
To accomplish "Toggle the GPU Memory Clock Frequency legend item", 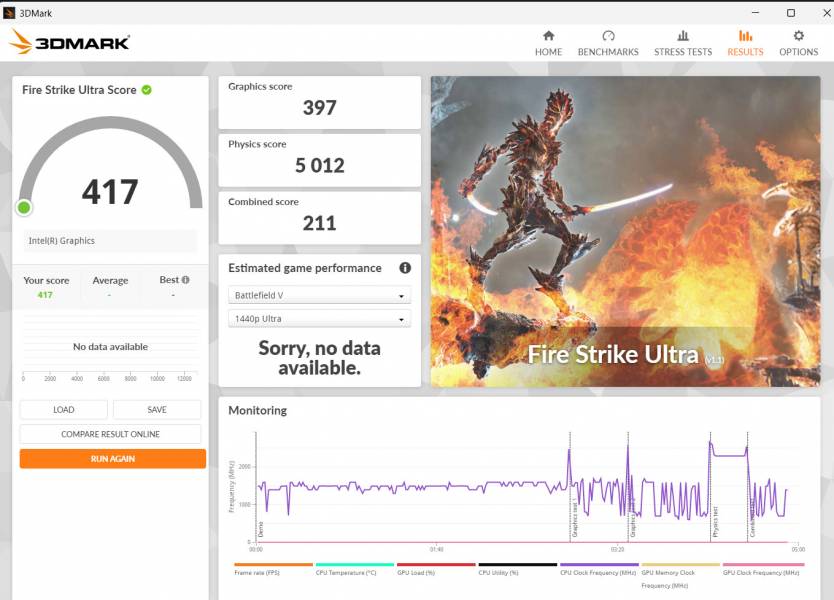I will [x=680, y=575].
